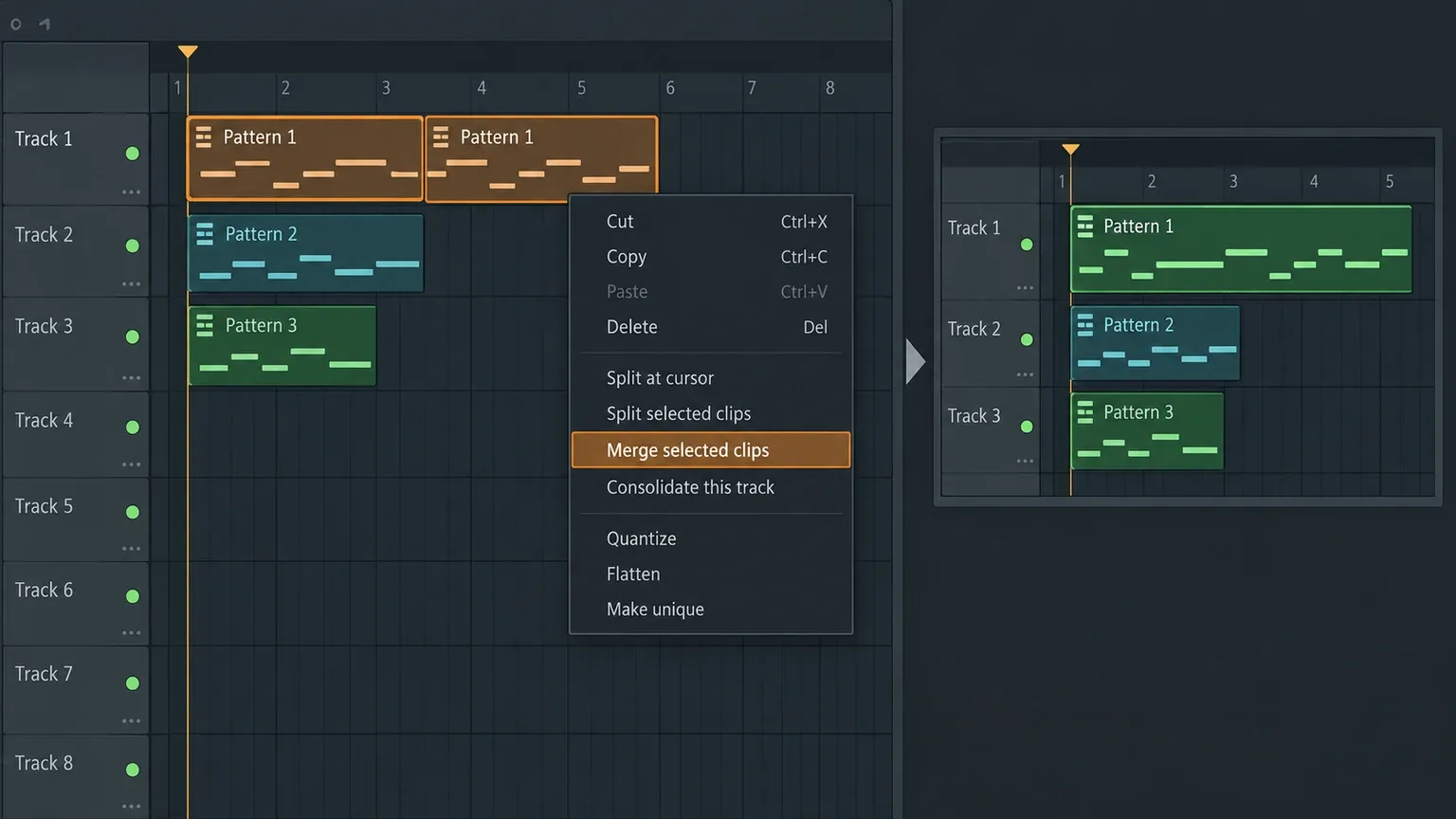Select Delete in the context menu
This screenshot has width=1456, height=819.
[711, 327]
